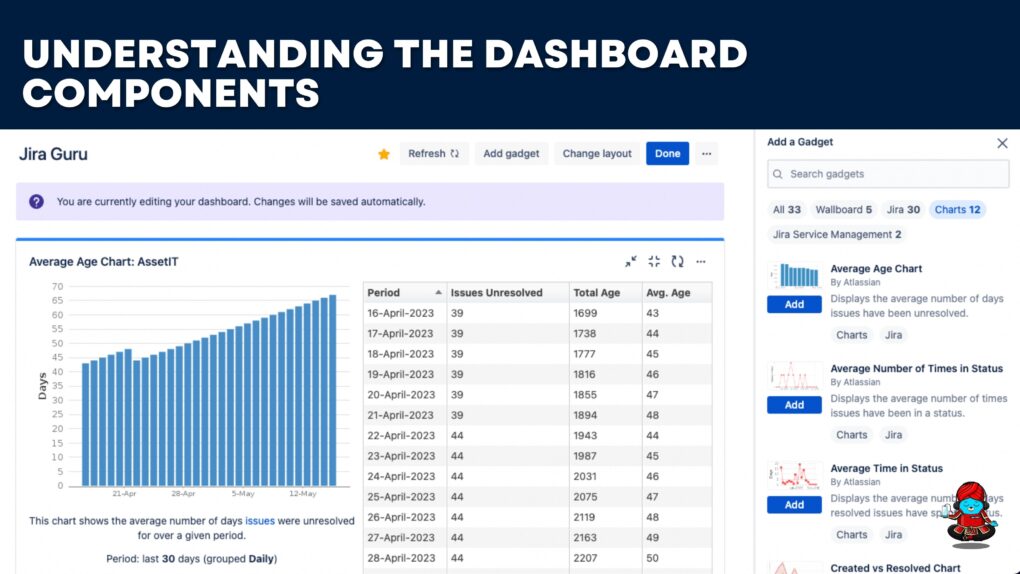The width and height of the screenshot is (1020, 574).
Task: Click the Search gadgets input field
Action: (x=888, y=174)
